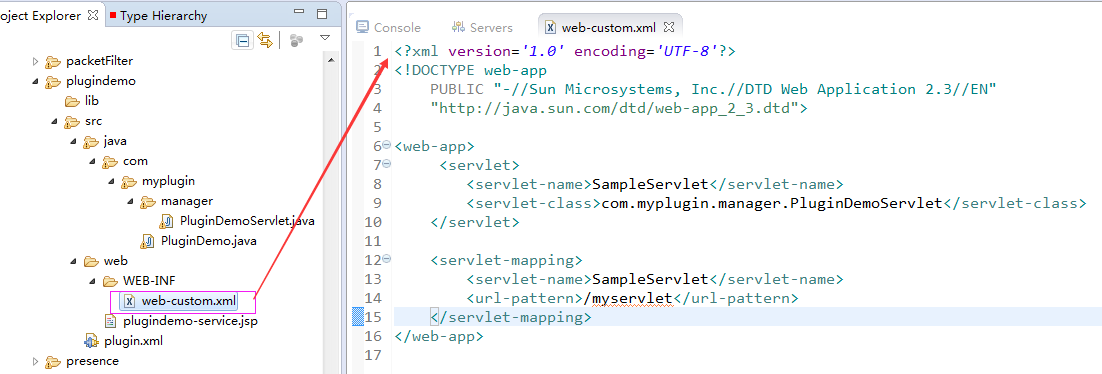Click the DTD URL string on line 4
The width and height of the screenshot is (1102, 374).
[x=614, y=108]
